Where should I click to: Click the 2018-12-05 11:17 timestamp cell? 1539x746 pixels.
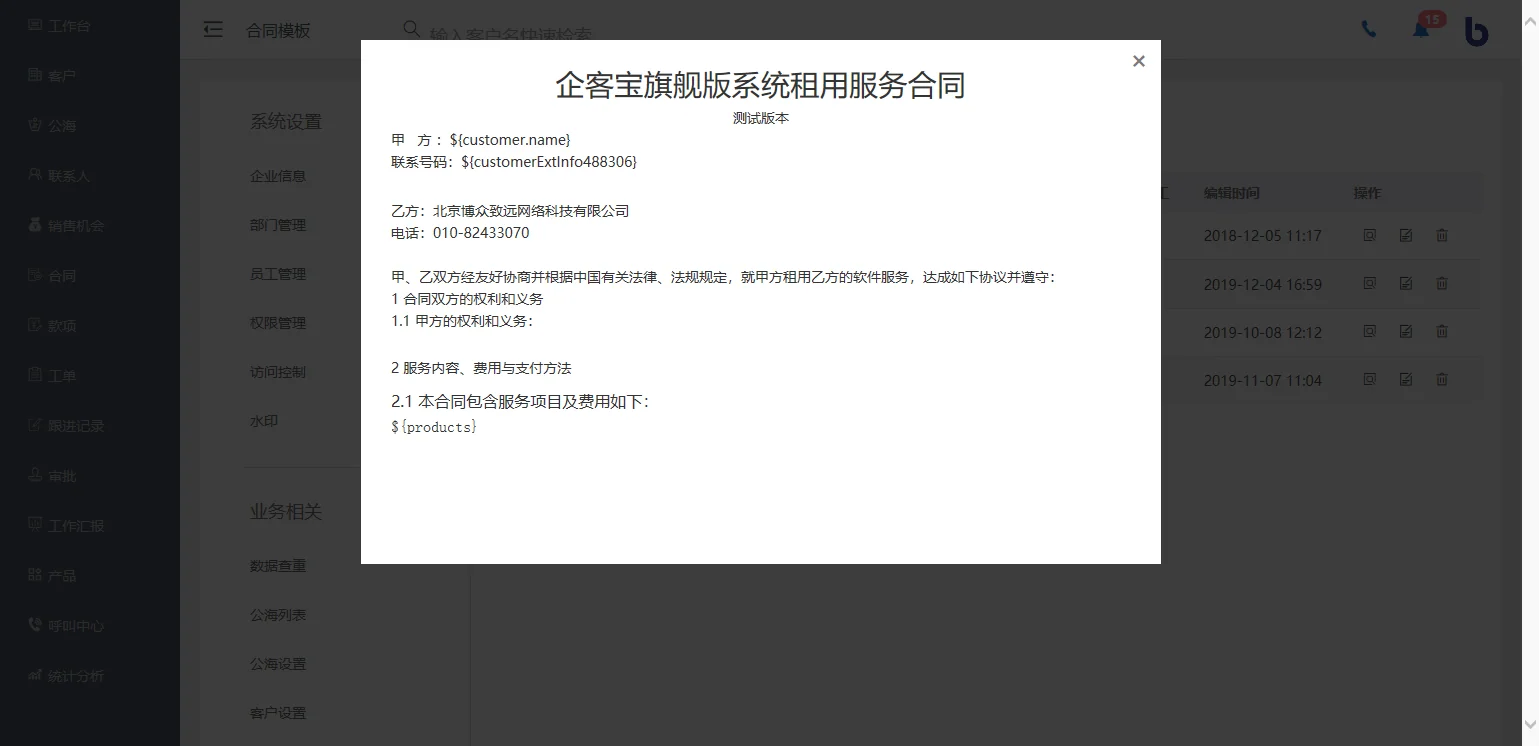[x=1262, y=236]
